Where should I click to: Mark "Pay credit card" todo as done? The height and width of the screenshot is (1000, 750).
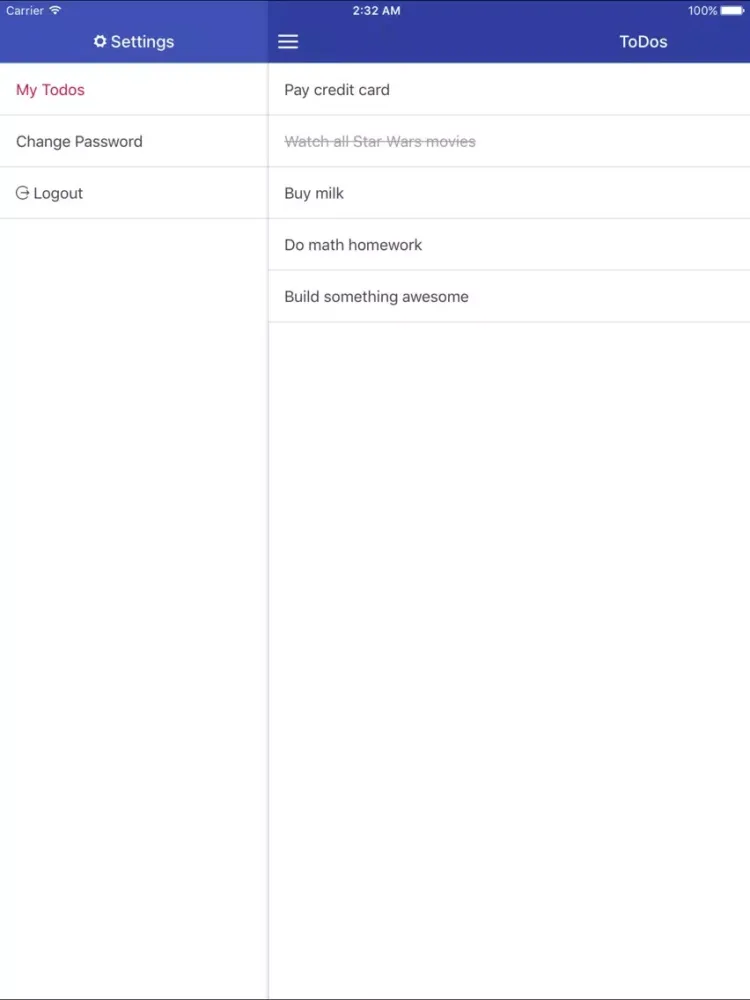point(337,90)
